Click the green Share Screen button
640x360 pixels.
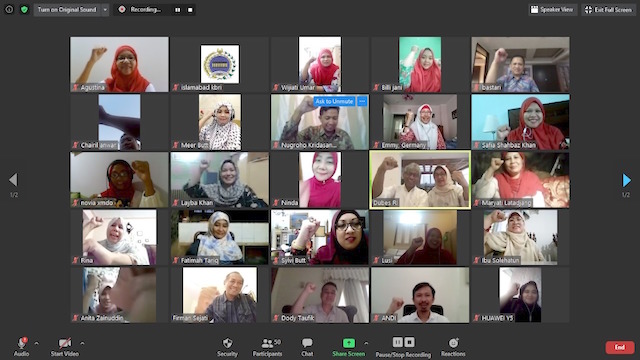[x=348, y=347]
